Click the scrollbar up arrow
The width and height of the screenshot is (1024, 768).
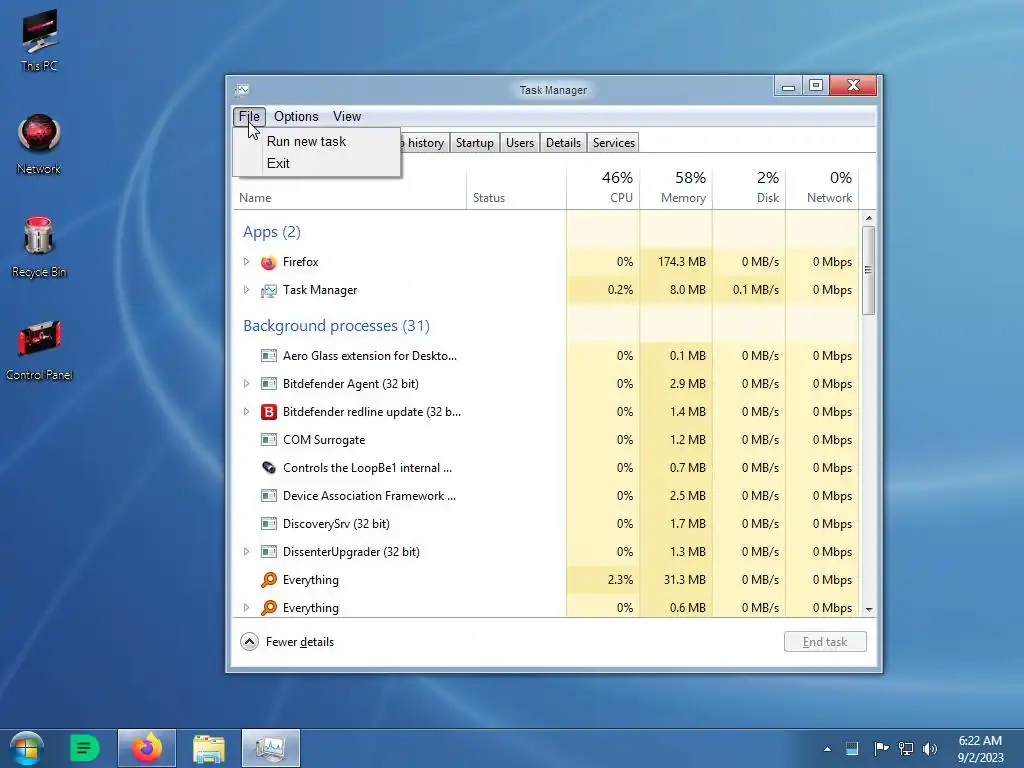coord(869,218)
